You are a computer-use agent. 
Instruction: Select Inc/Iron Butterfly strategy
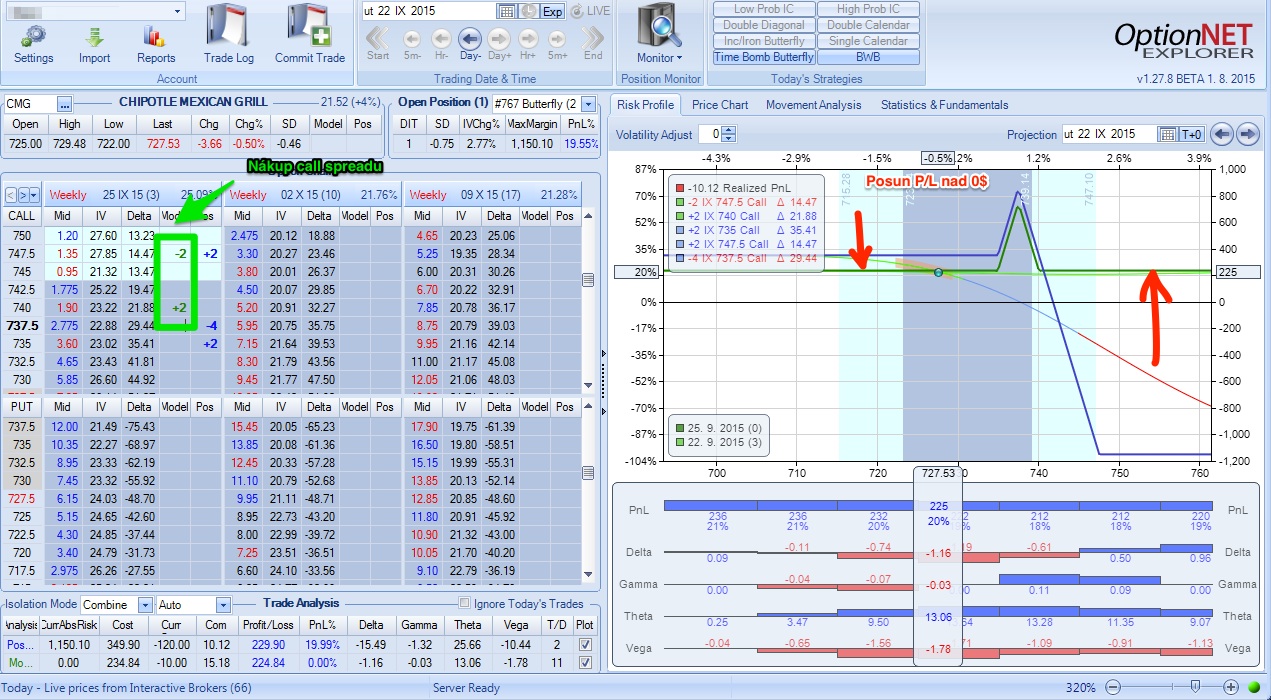pos(763,41)
